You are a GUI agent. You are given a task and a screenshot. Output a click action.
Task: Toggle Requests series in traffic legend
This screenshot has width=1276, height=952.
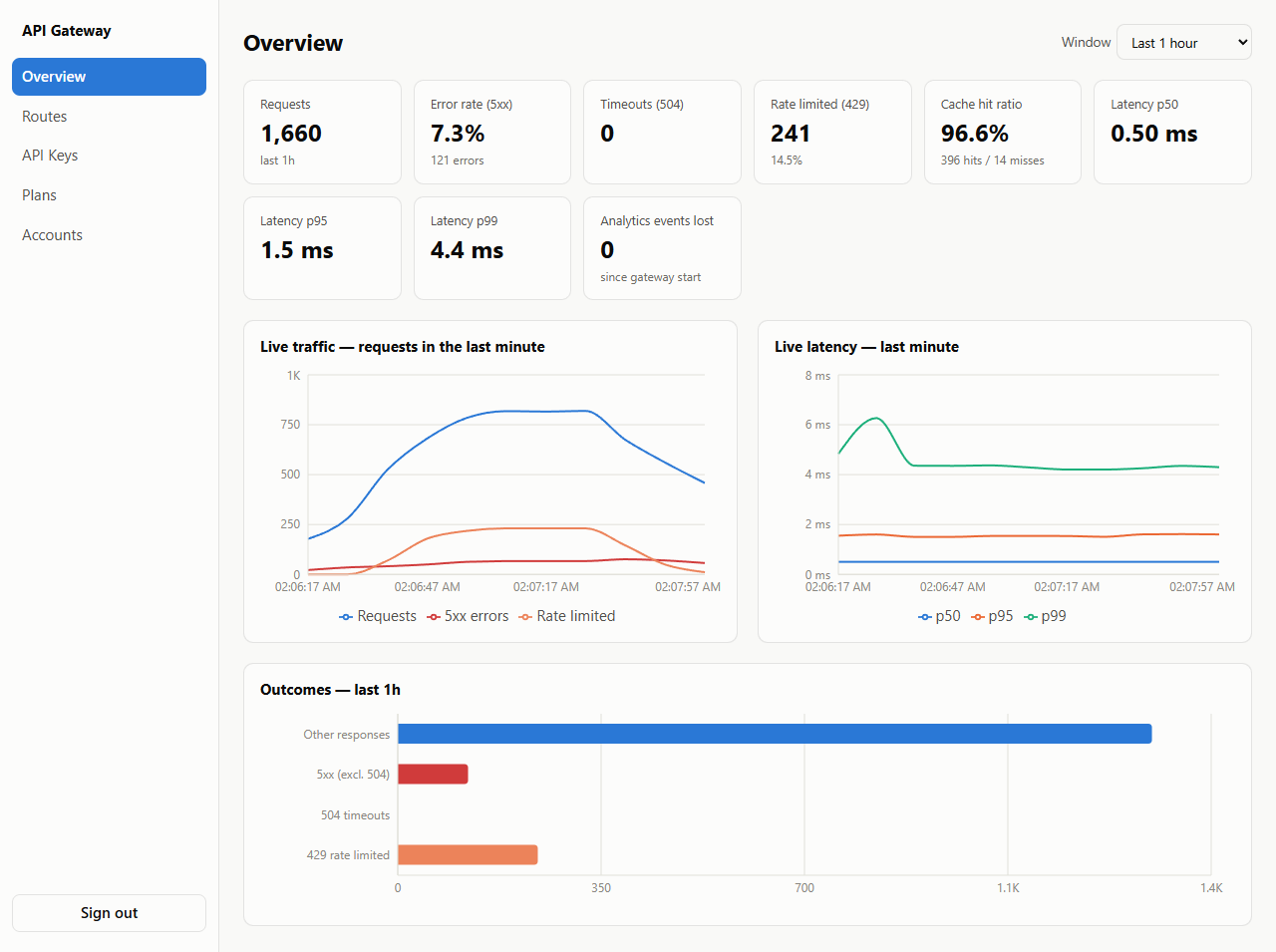coord(378,616)
